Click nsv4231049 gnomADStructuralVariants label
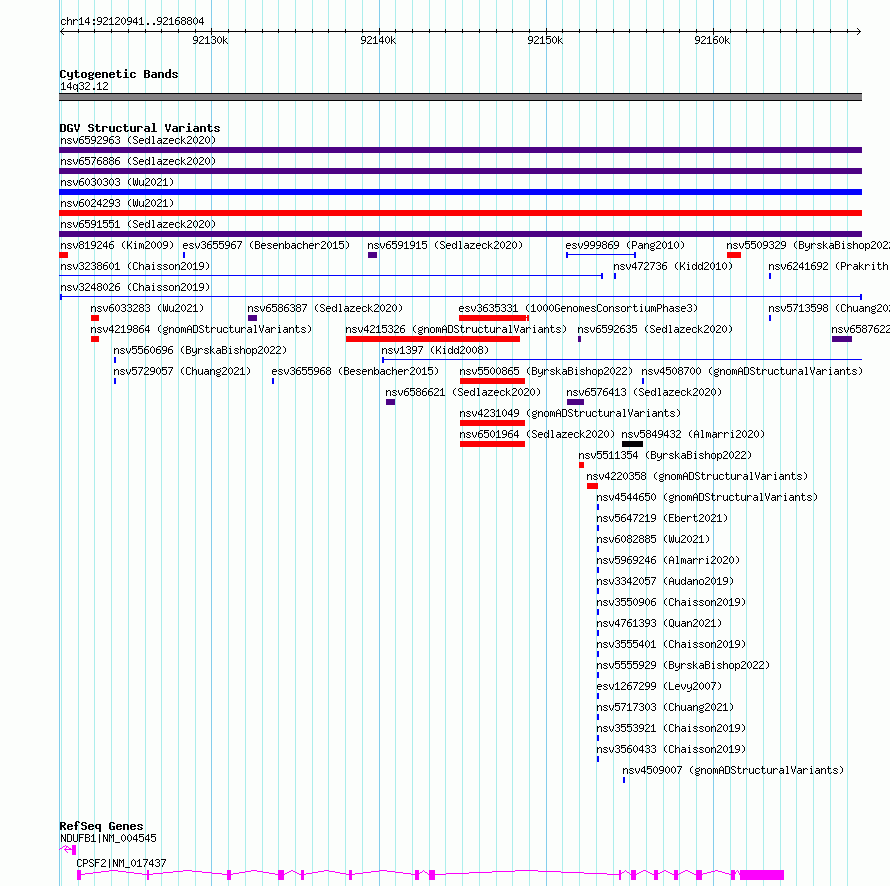Screen dimensions: 890x886 [x=570, y=413]
